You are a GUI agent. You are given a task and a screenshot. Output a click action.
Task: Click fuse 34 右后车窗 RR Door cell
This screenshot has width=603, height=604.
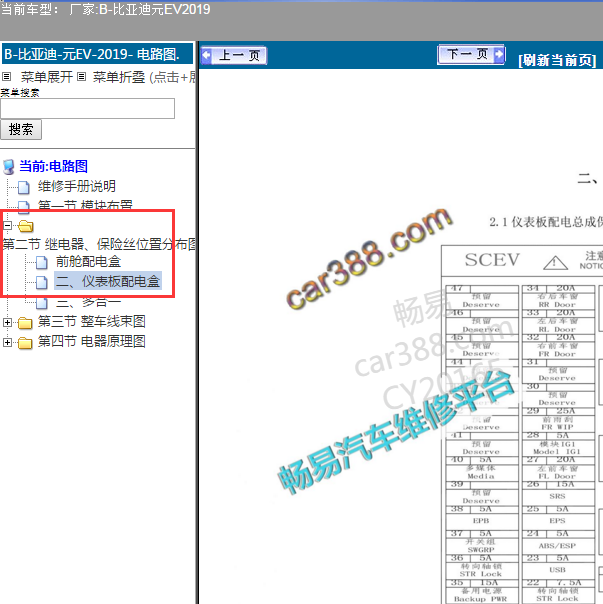tap(558, 297)
